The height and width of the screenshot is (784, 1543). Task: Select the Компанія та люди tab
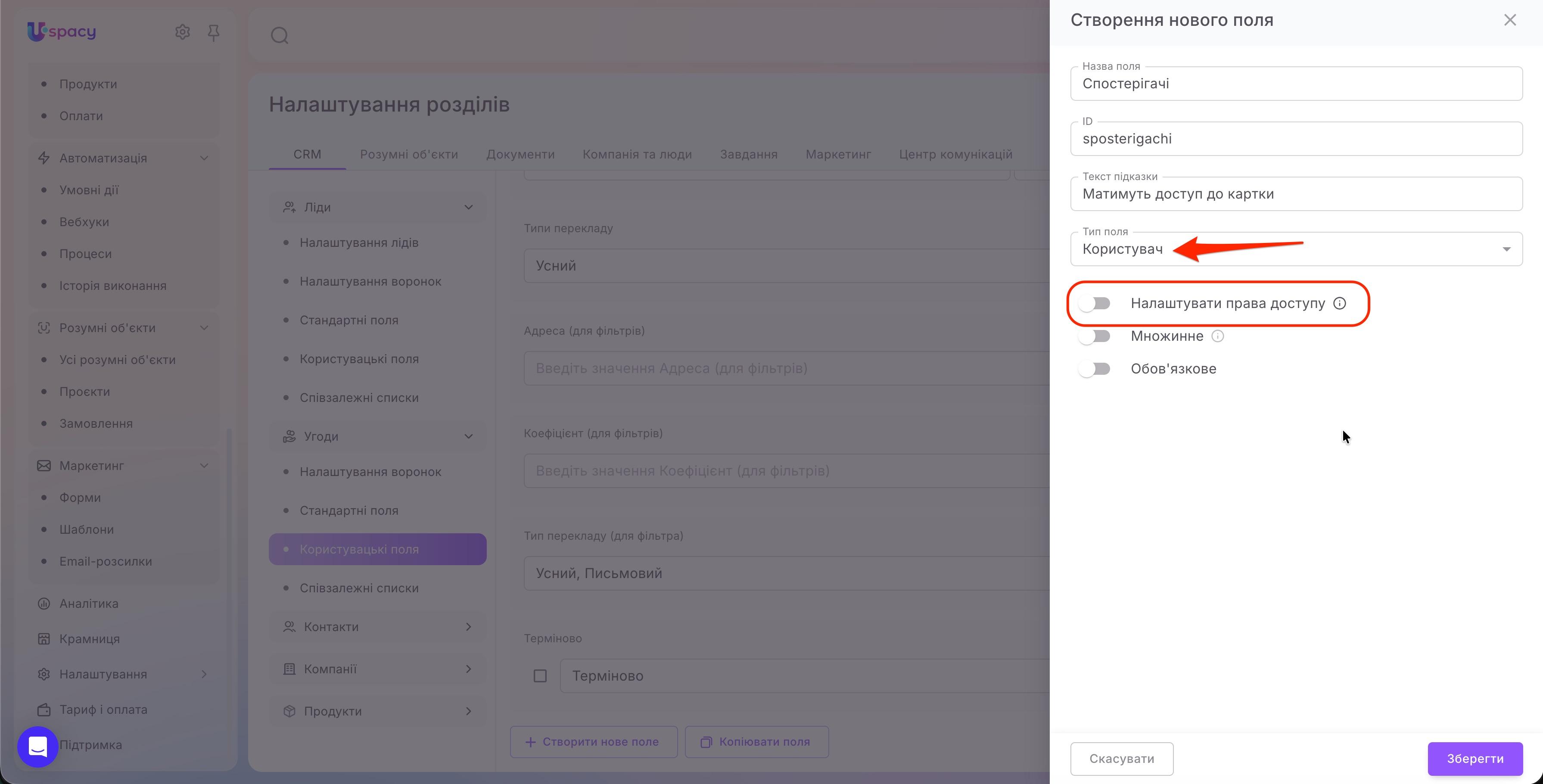tap(638, 155)
